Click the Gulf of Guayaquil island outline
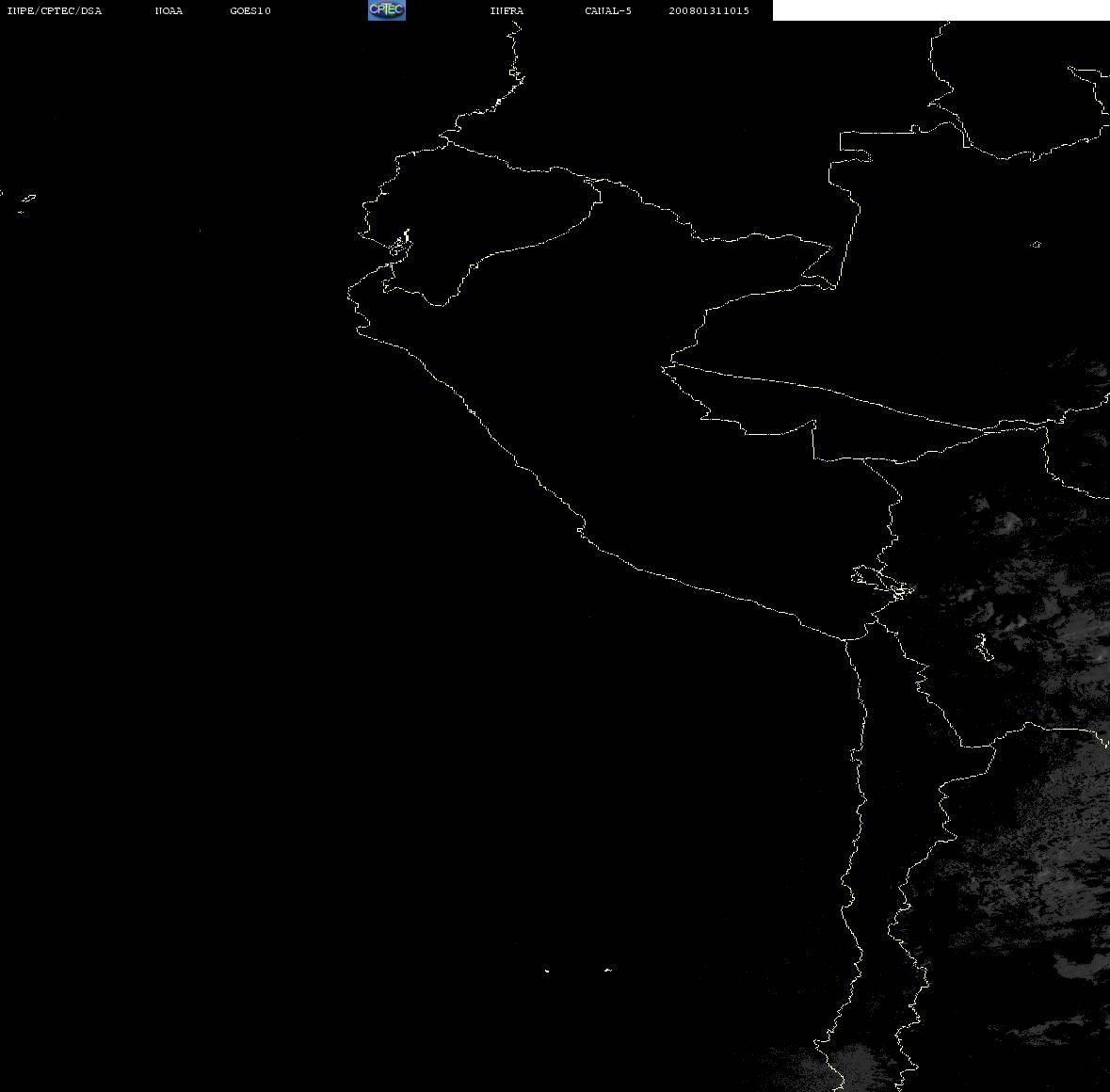This screenshot has width=1110, height=1092. pos(401,244)
